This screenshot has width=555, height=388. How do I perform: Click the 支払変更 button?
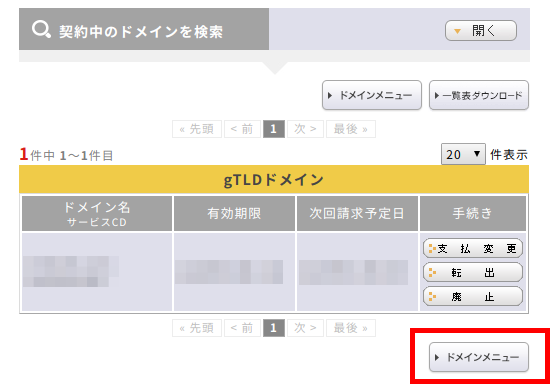(x=473, y=249)
